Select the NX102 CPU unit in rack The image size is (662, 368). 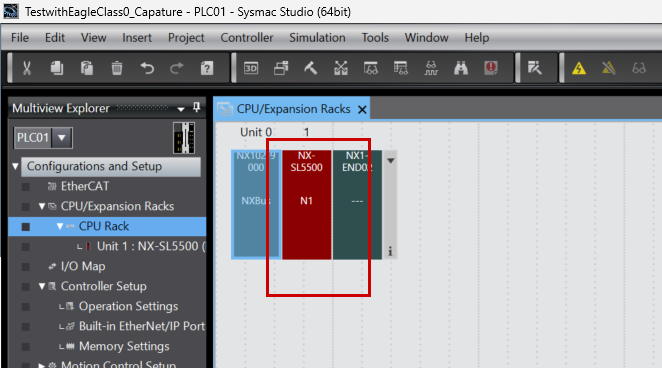coord(256,204)
